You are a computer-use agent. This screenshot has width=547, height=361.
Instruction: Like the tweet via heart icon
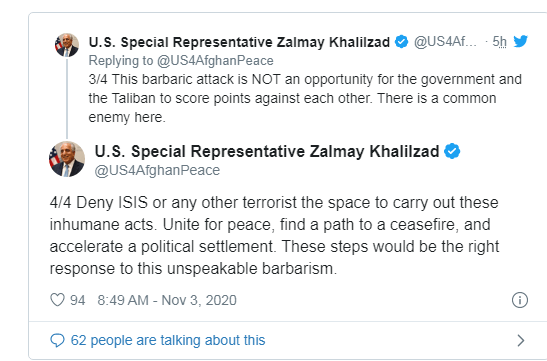click(x=57, y=300)
